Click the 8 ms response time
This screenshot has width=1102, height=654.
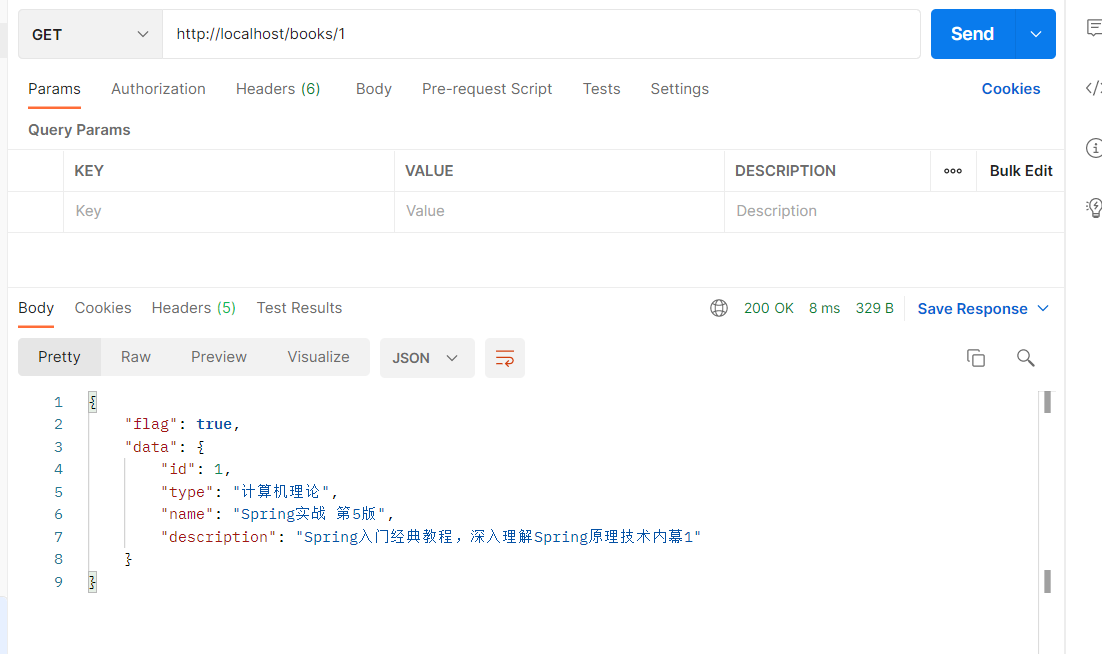pos(824,308)
